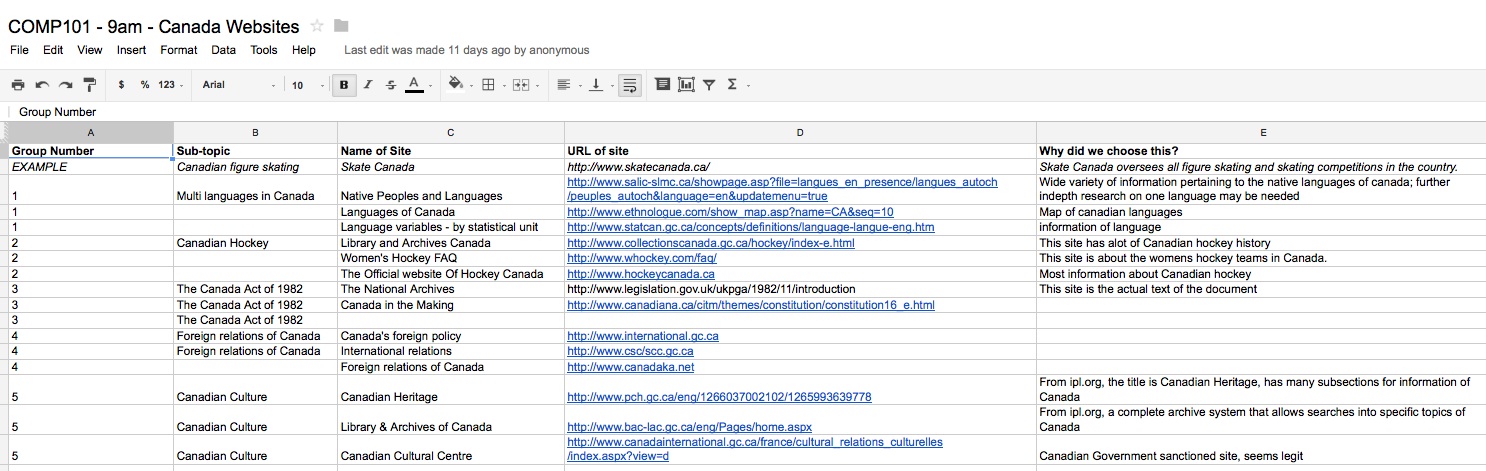Open the collectionscanada.gc.ca hockey link

click(711, 243)
